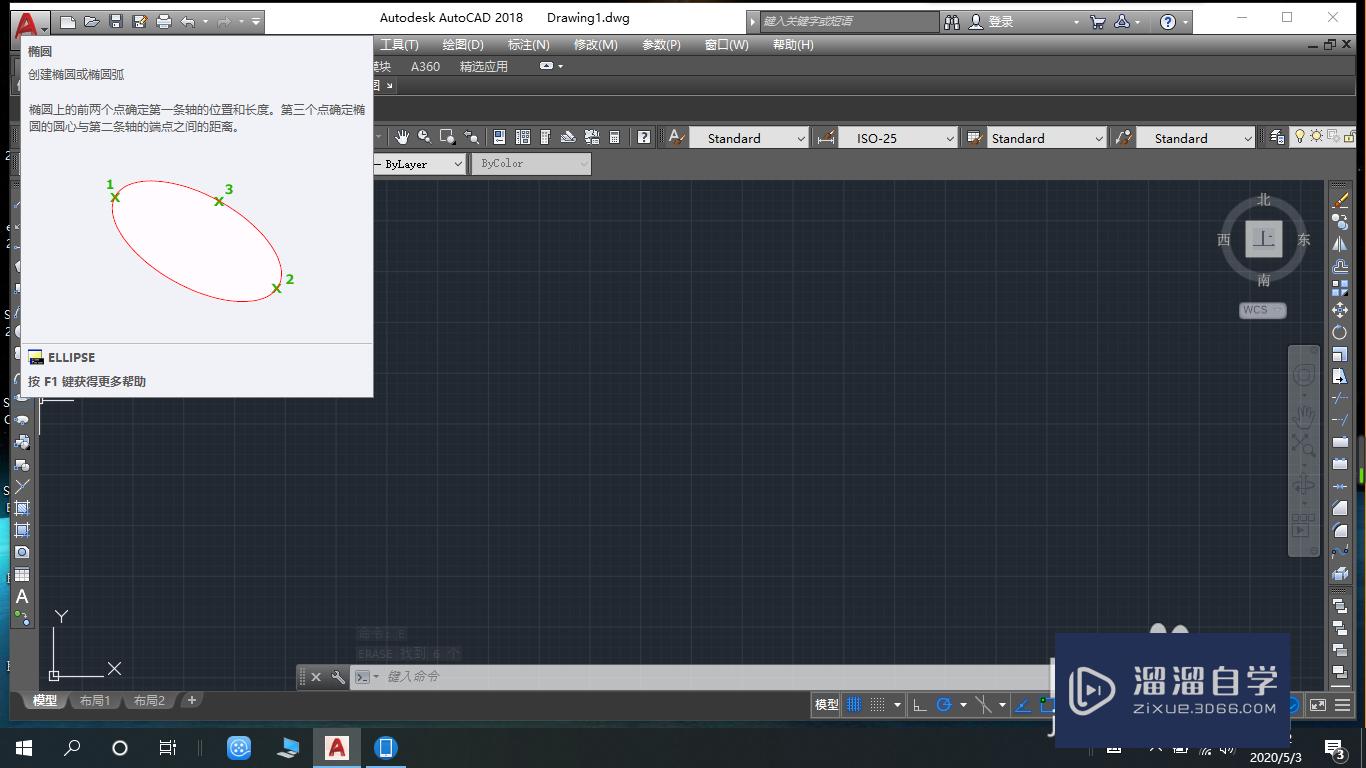This screenshot has height=768, width=1366.
Task: Open the Dimension Style dropdown showing ISO-25
Action: tap(896, 138)
